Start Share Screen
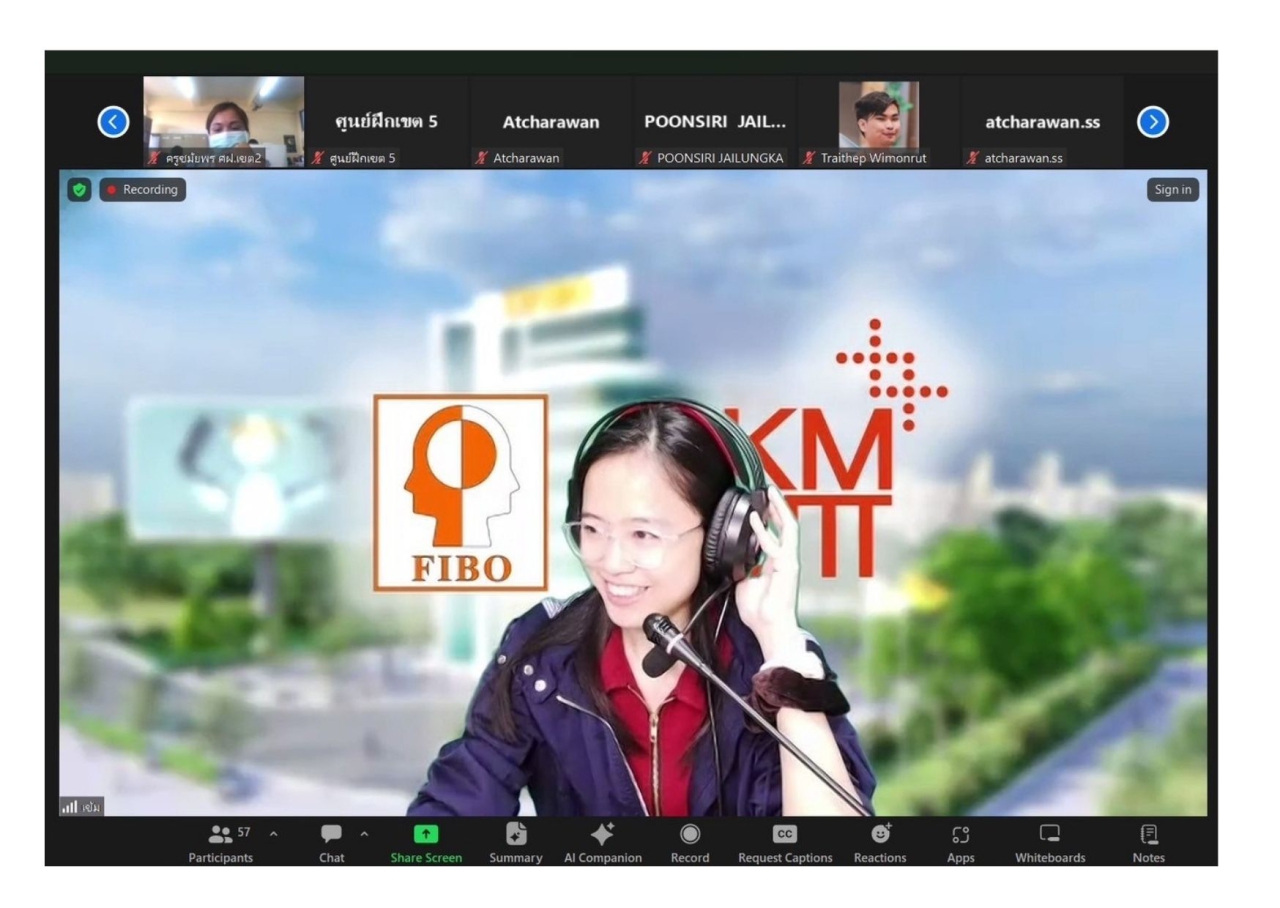Viewport: 1280px width, 908px height. coord(426,844)
